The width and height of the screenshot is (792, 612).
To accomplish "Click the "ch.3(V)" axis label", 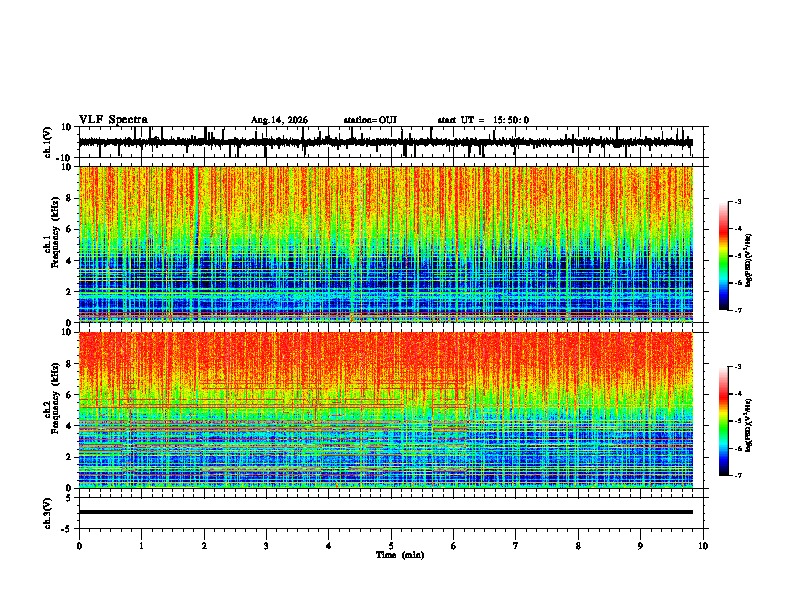I will (x=48, y=514).
